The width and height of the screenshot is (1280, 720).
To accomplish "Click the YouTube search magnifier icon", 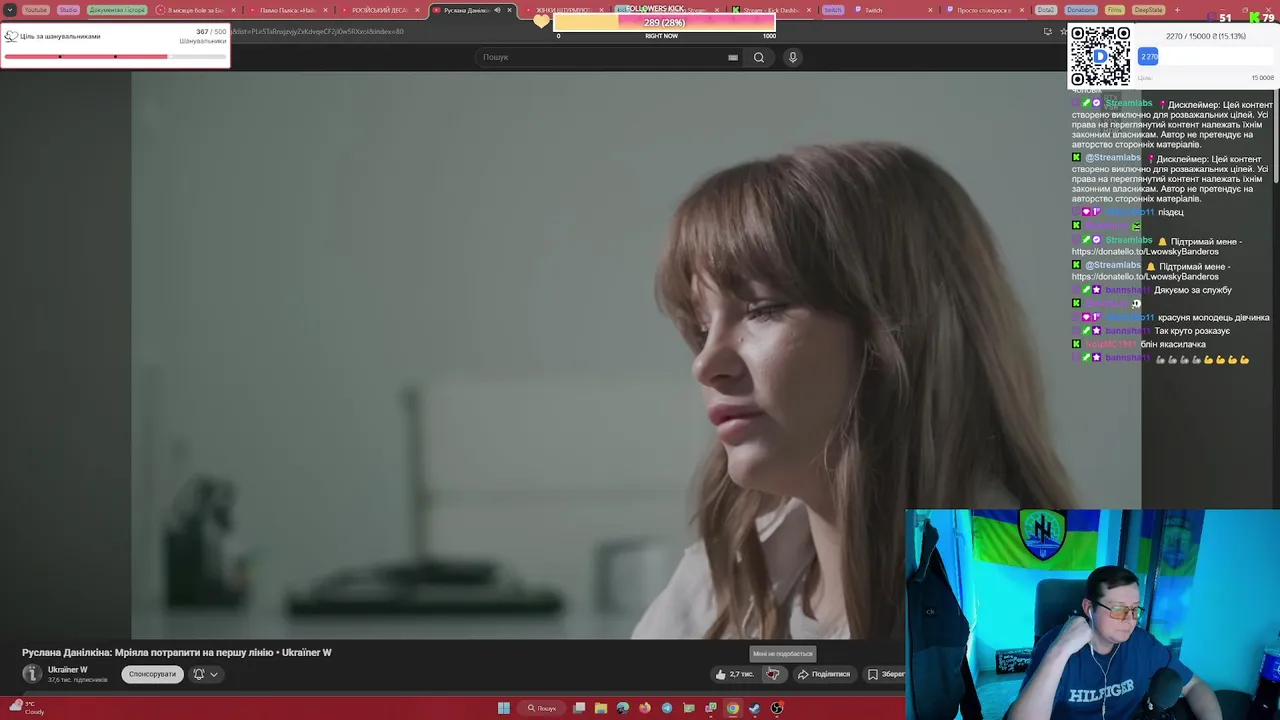I will click(x=759, y=57).
